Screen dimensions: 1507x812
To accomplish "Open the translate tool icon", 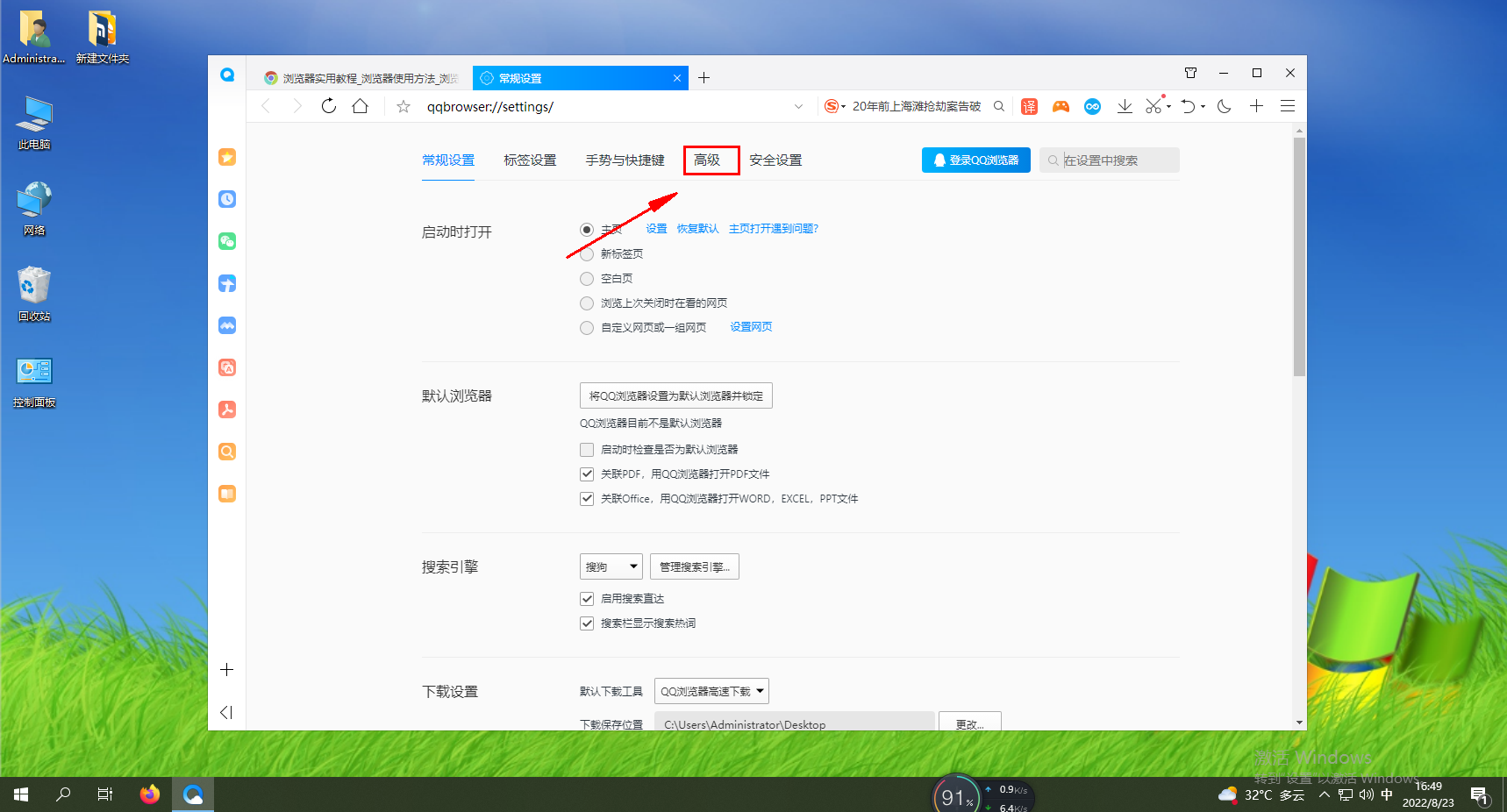I will [x=1030, y=106].
